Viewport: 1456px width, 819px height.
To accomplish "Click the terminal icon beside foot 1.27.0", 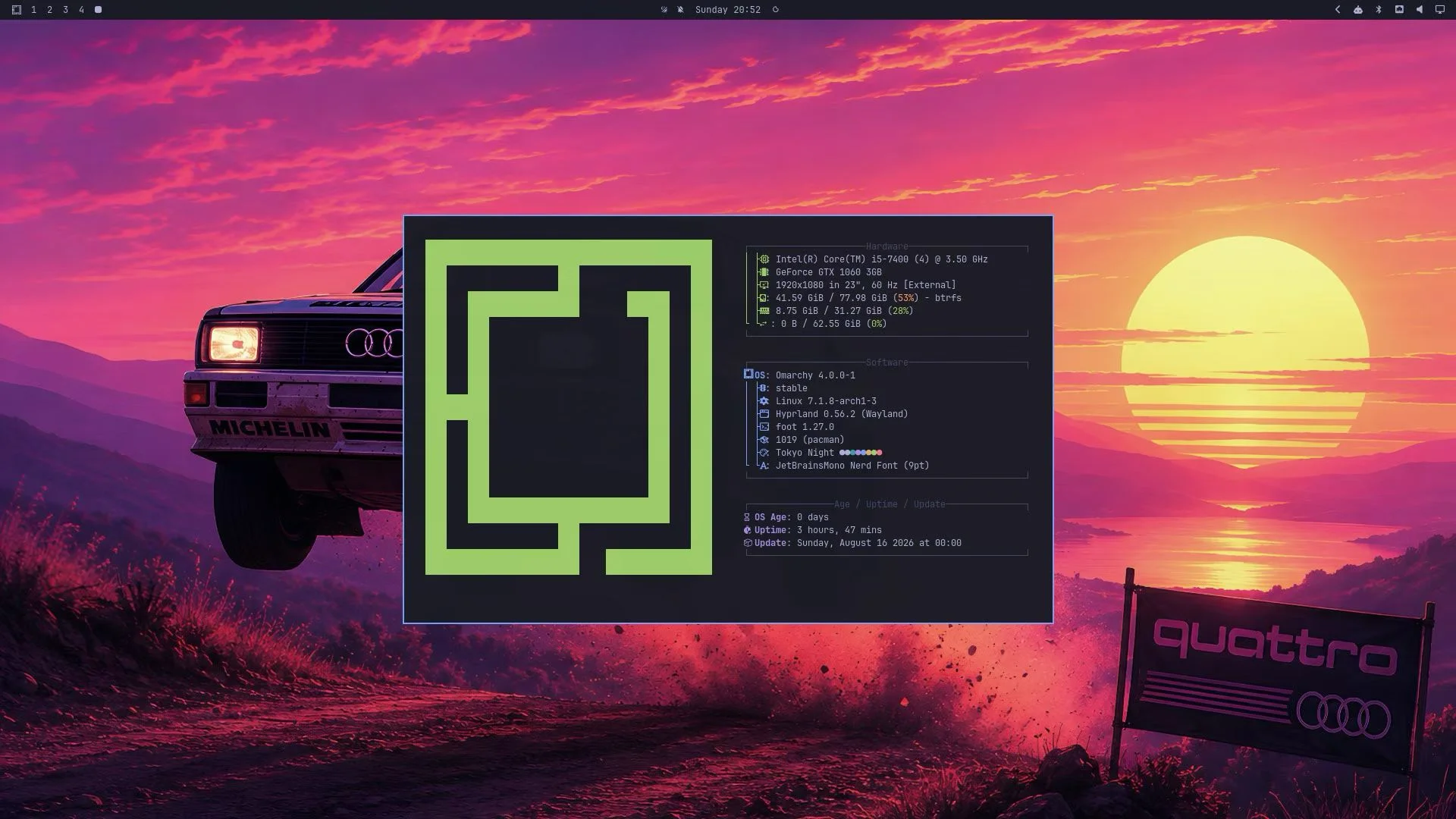I will coord(764,427).
